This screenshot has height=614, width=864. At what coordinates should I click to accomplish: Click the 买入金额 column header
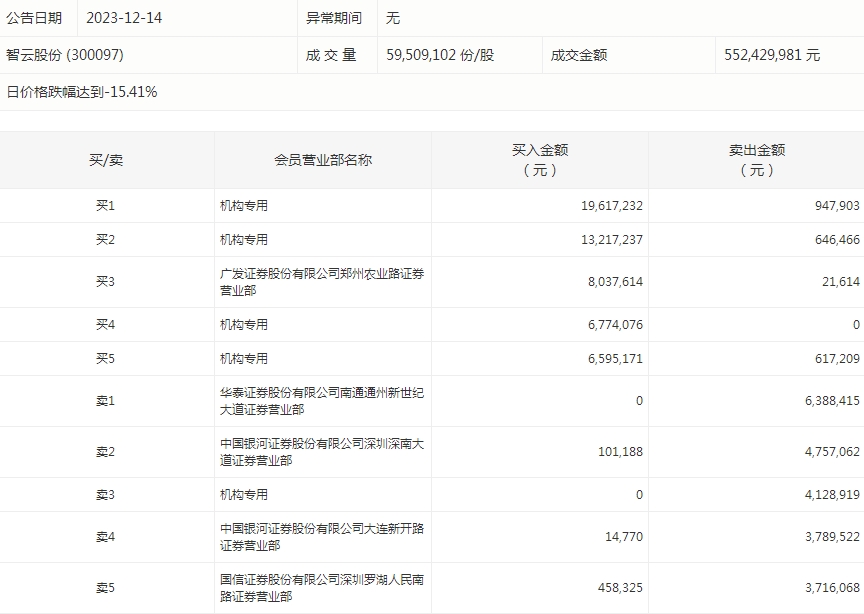(540, 160)
